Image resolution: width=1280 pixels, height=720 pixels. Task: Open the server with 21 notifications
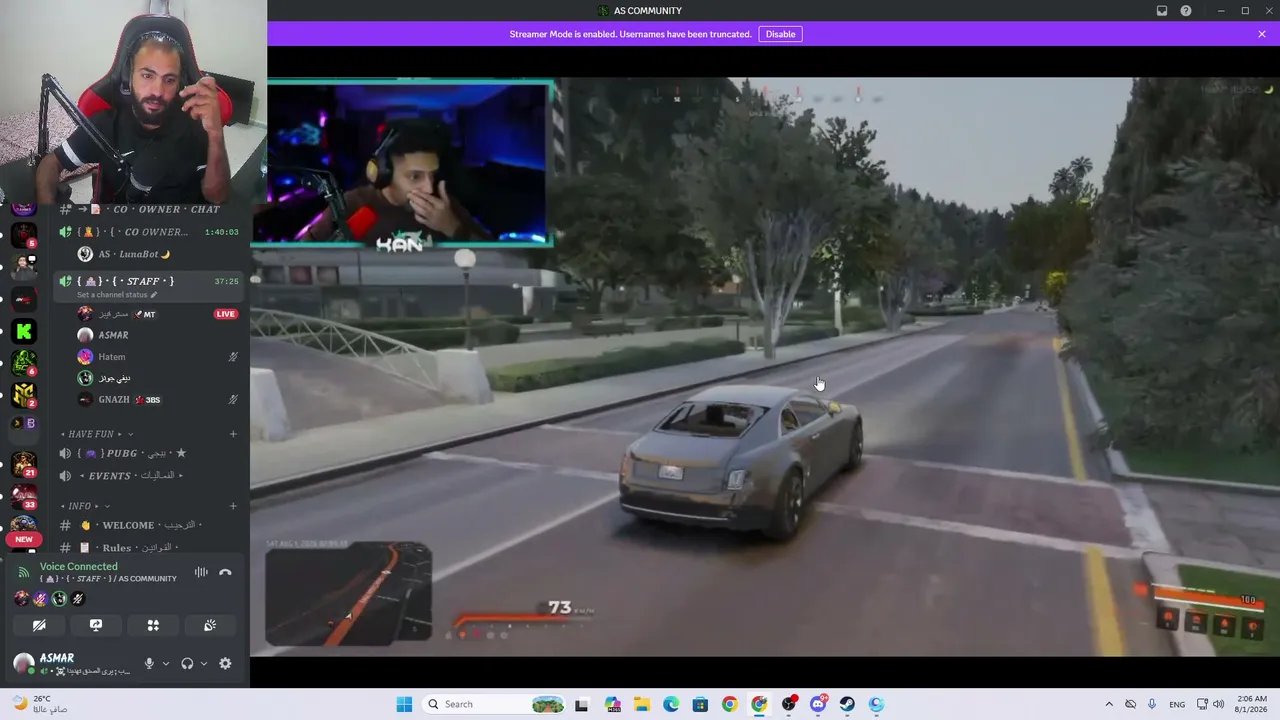point(24,464)
